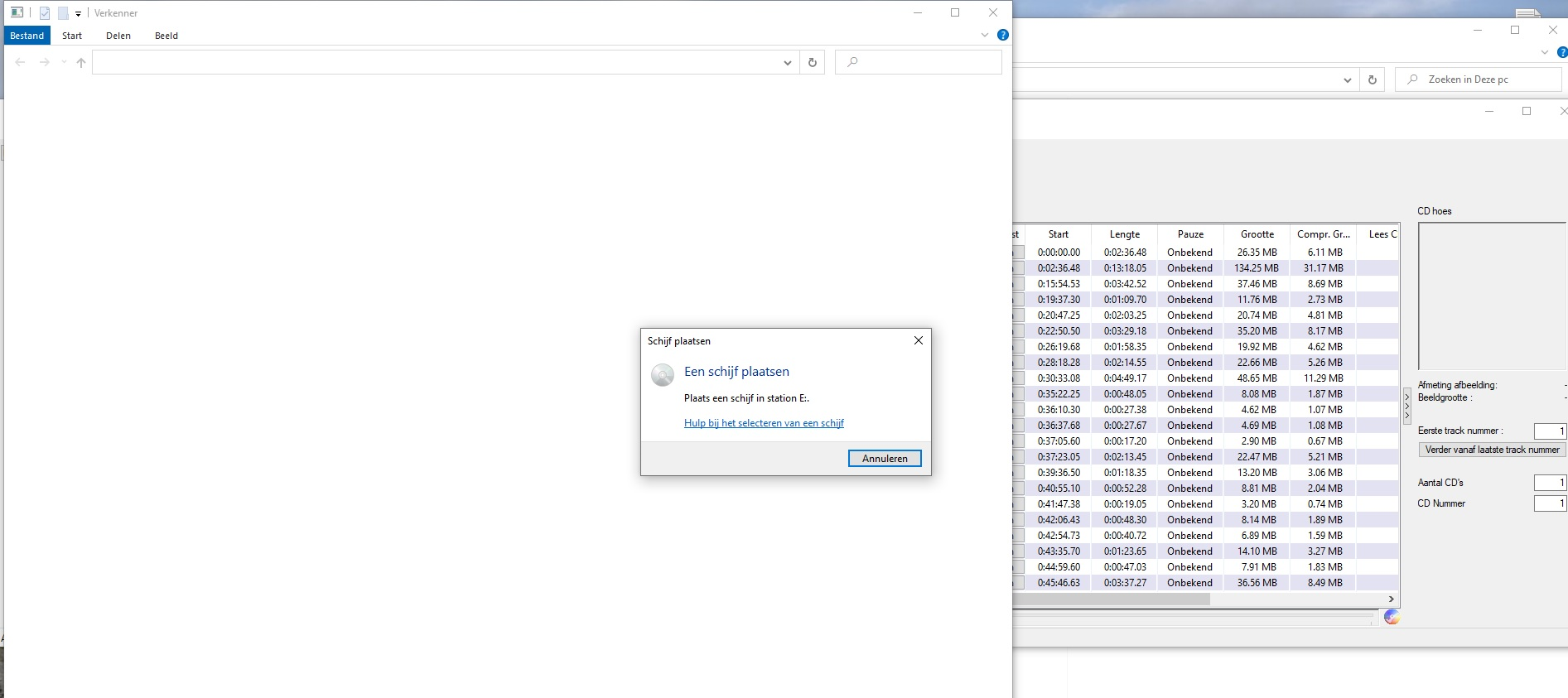Sort by the Start column header
The width and height of the screenshot is (1568, 698).
[1058, 234]
